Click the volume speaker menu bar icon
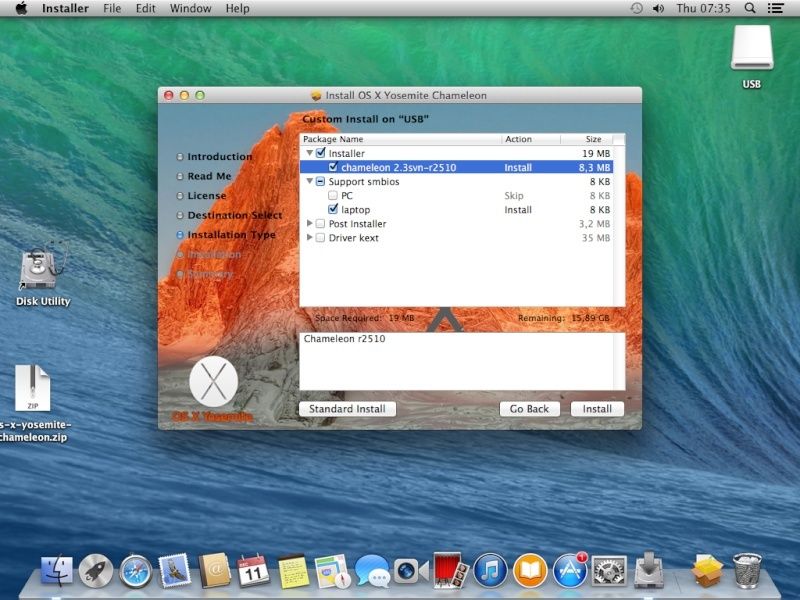800x600 pixels. pyautogui.click(x=658, y=8)
